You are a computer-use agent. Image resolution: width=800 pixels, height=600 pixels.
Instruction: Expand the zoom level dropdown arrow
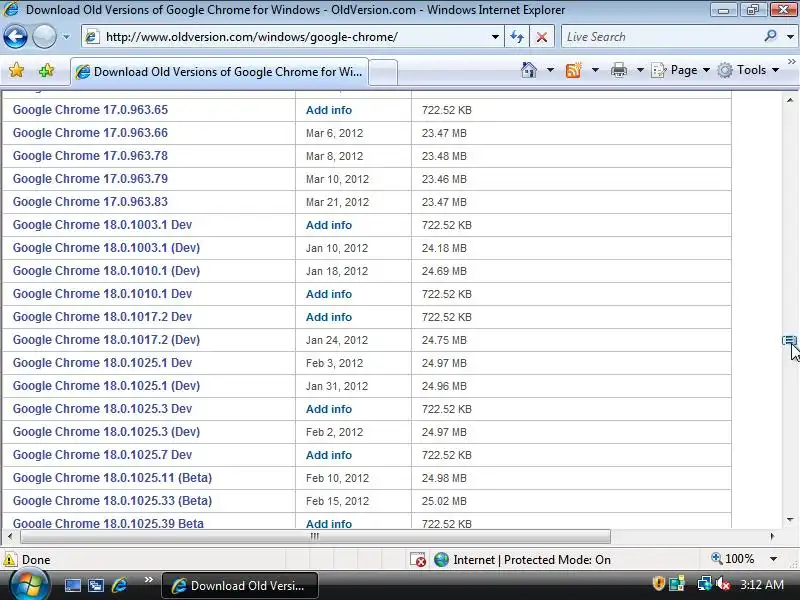[773, 559]
